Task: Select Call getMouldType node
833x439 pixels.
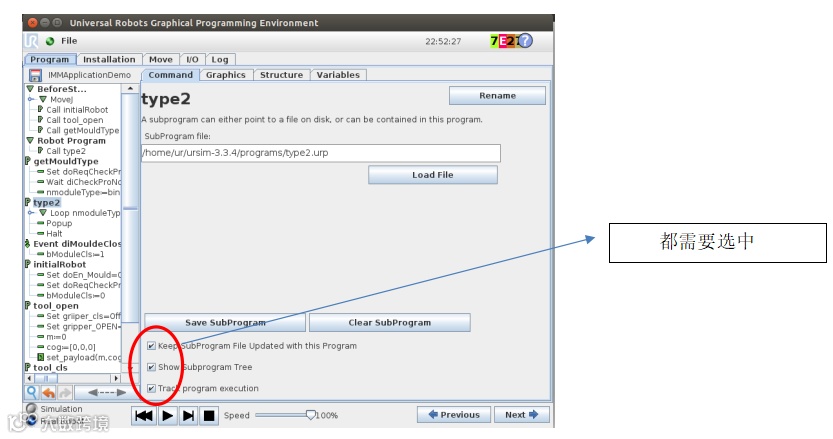Action: coord(82,130)
